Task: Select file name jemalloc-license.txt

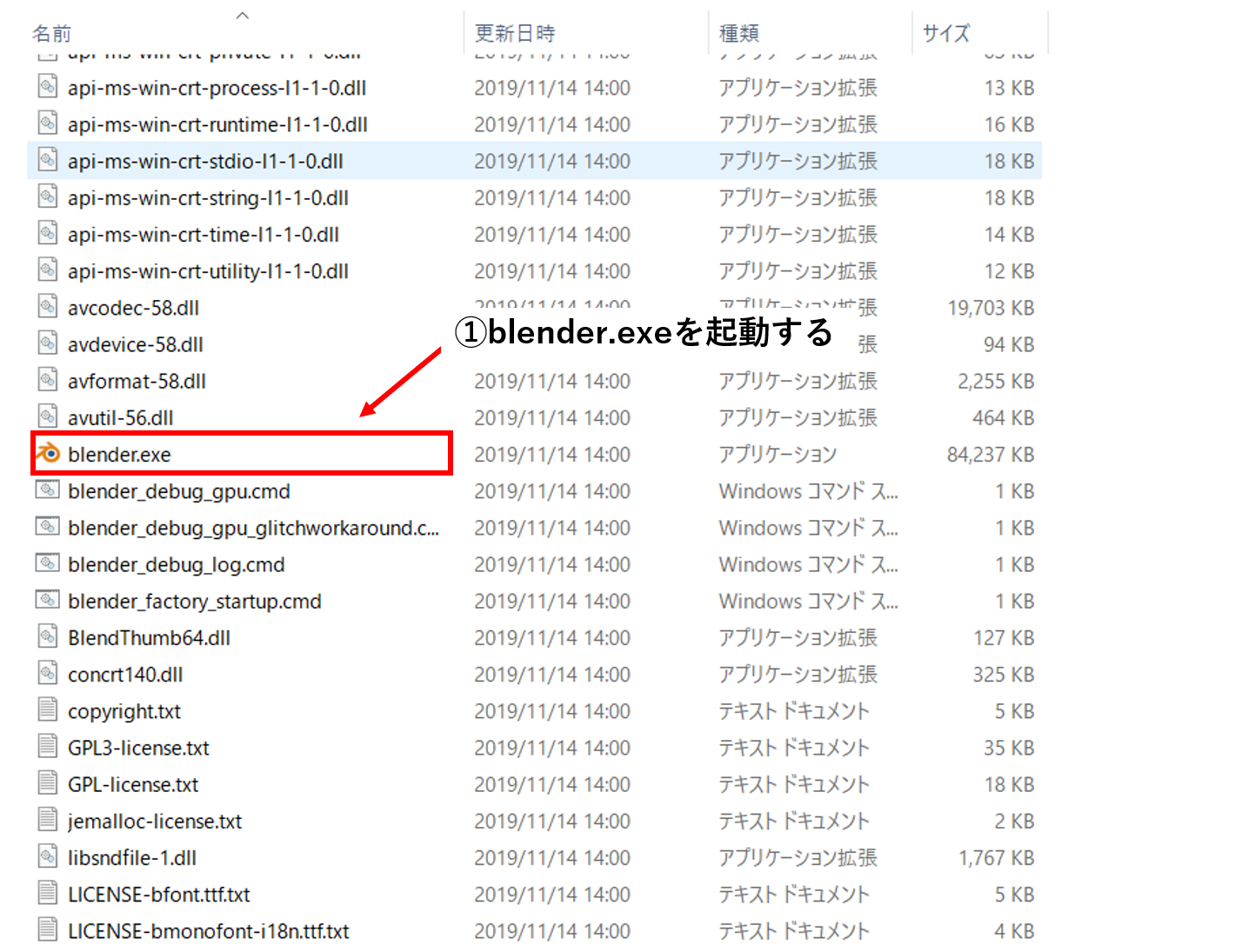Action: [155, 821]
